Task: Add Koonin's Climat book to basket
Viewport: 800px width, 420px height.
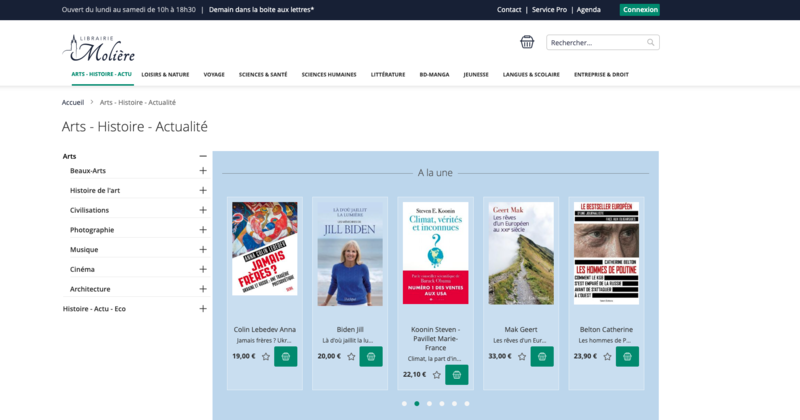Action: coord(457,375)
